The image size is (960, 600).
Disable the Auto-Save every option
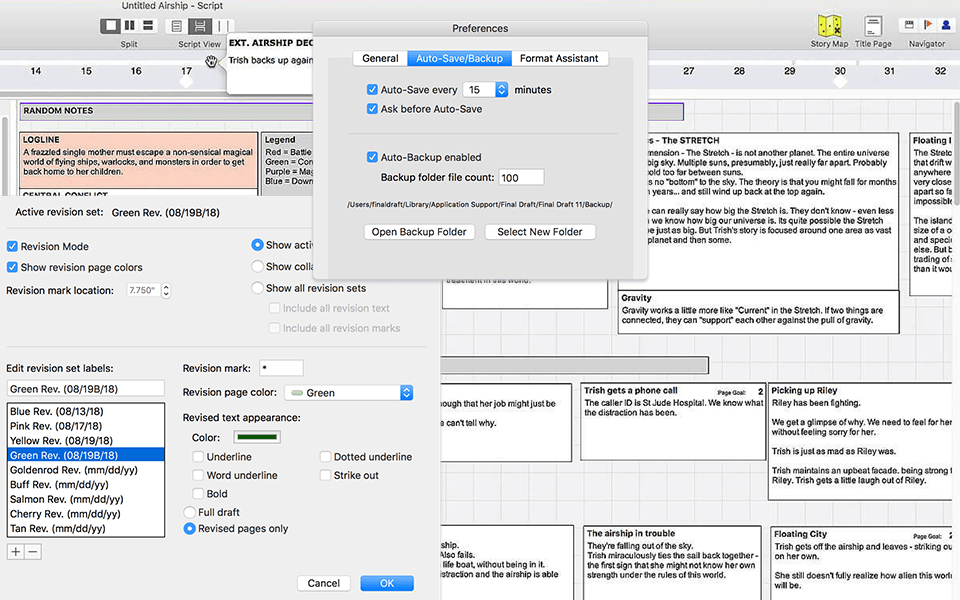374,89
